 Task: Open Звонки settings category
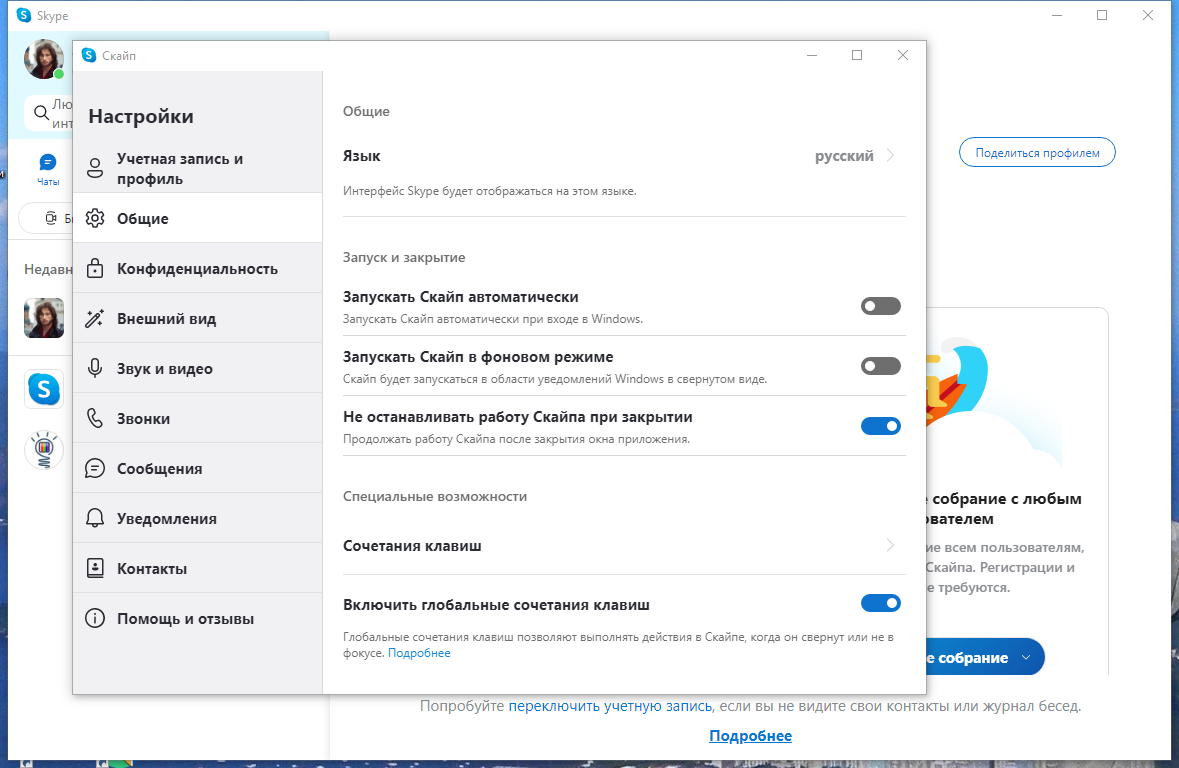198,418
